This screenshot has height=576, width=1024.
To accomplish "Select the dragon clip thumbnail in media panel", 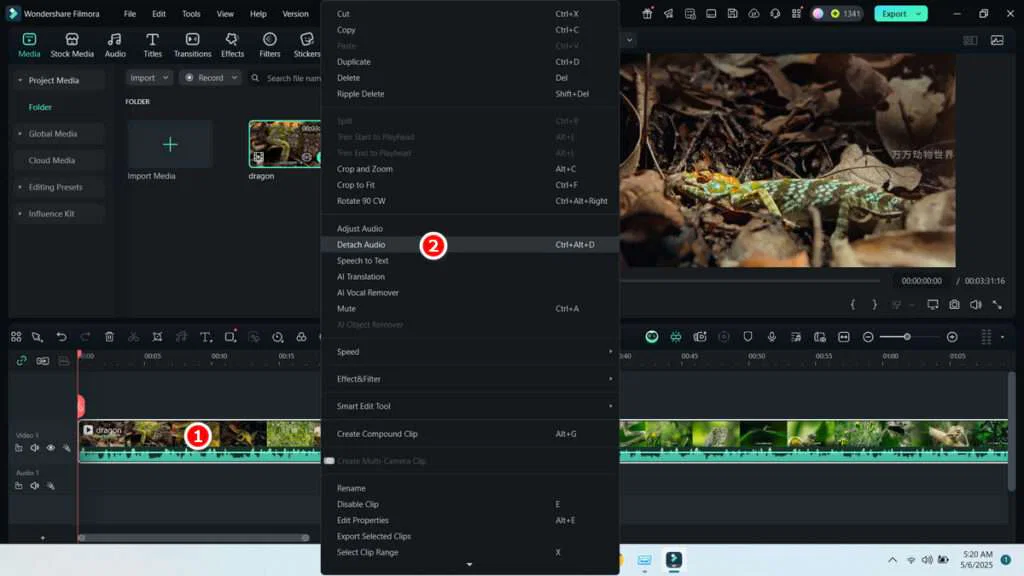I will [x=284, y=143].
